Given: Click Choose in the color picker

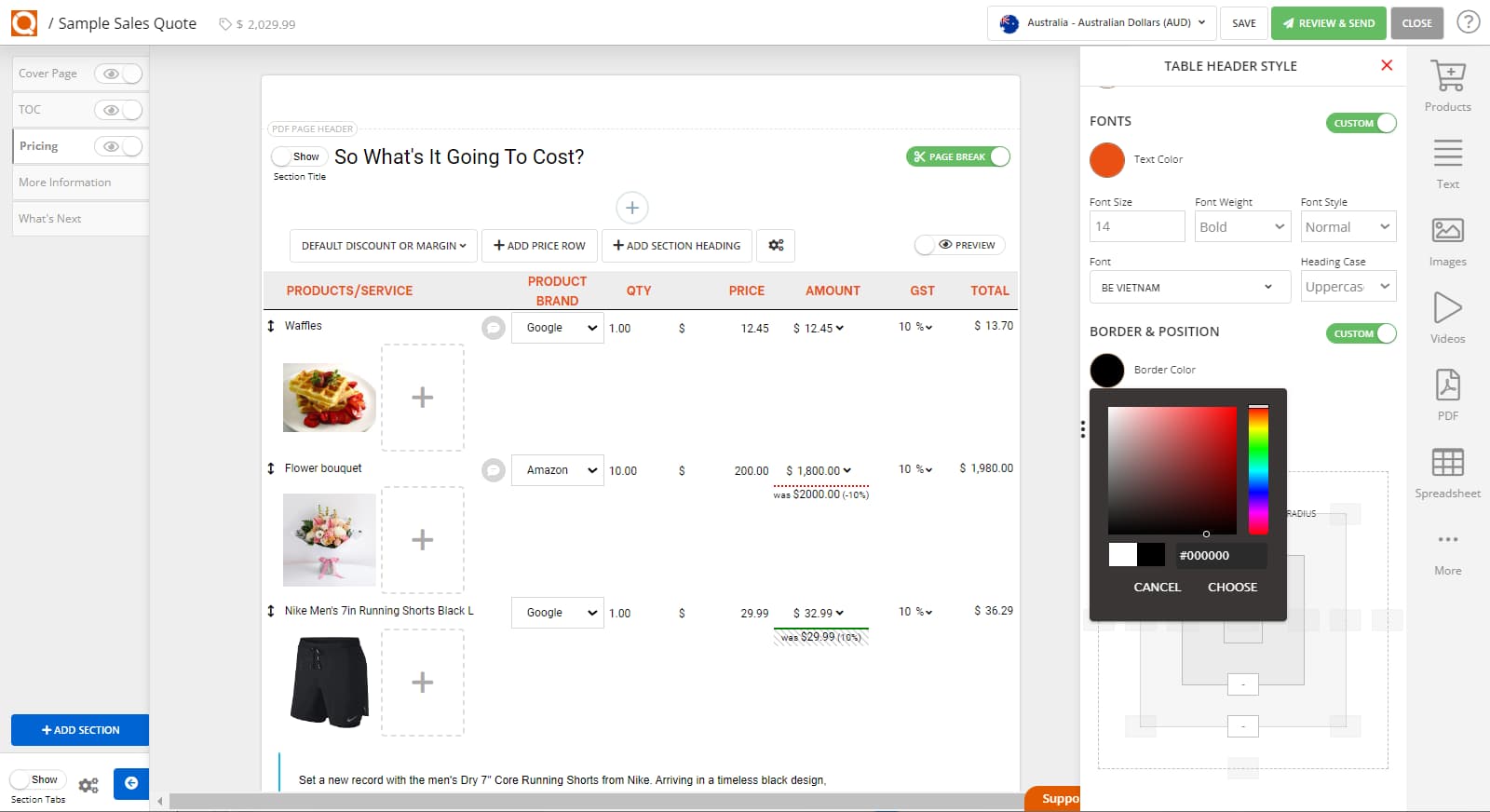Looking at the screenshot, I should tap(1232, 587).
